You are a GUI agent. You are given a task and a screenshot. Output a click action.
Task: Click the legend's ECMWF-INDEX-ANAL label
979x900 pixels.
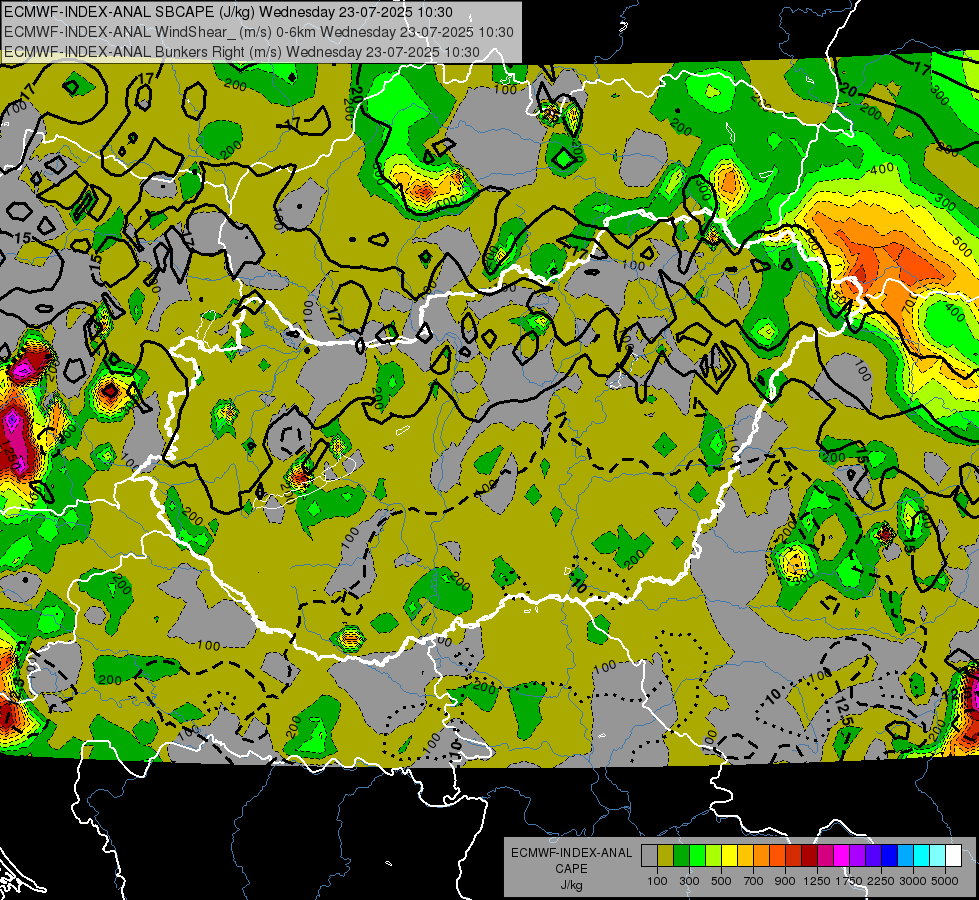[571, 853]
